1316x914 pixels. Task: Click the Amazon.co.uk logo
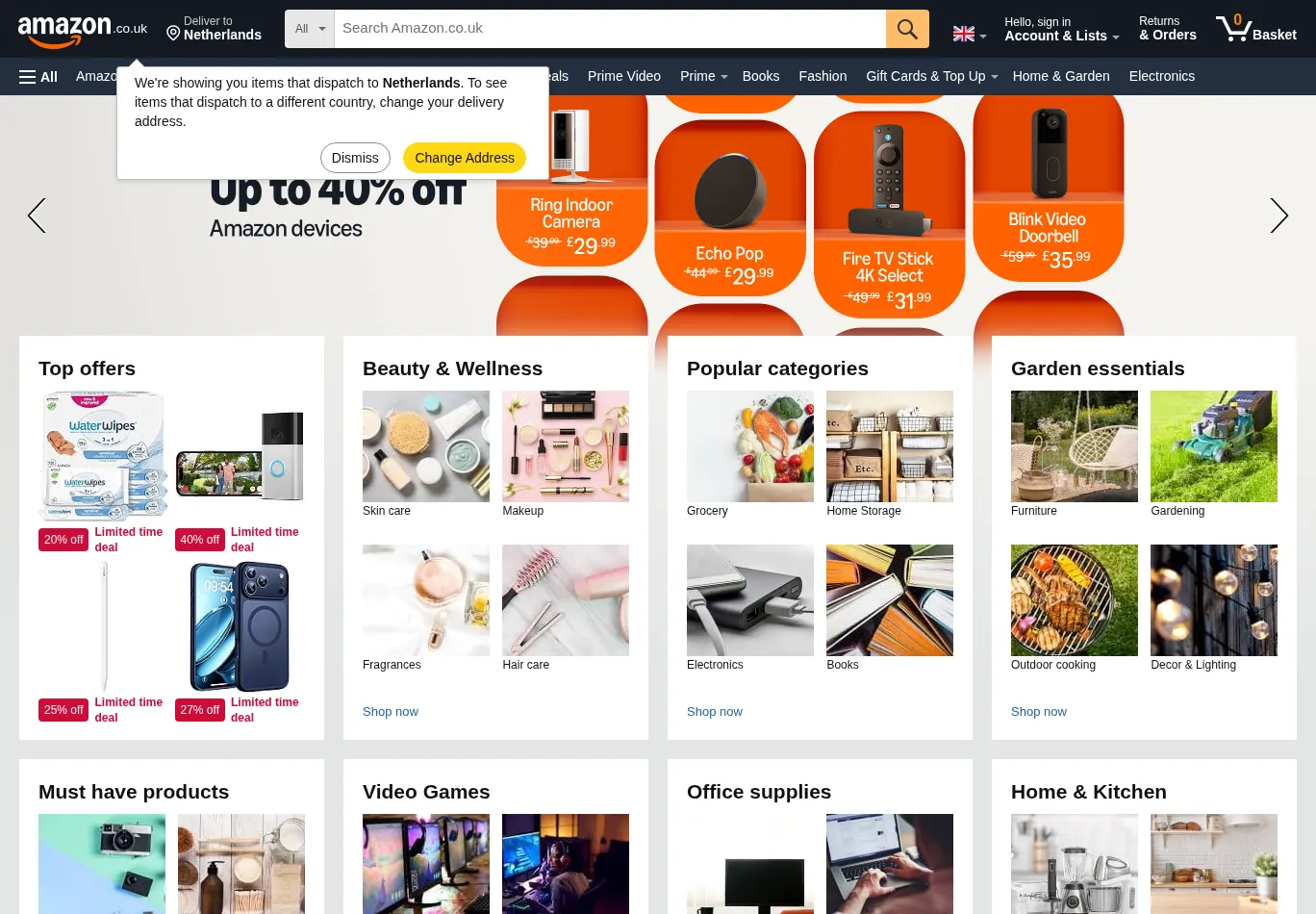pos(83,31)
